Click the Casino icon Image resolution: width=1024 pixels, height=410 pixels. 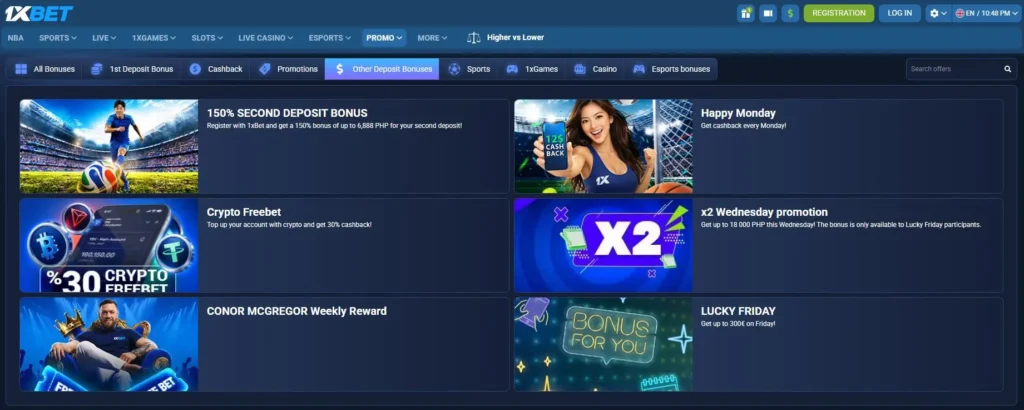580,69
